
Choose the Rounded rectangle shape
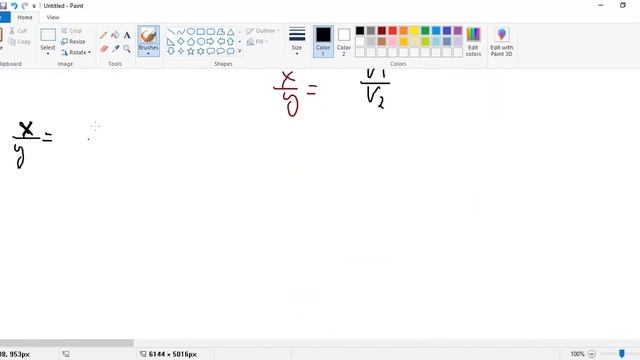(x=211, y=32)
